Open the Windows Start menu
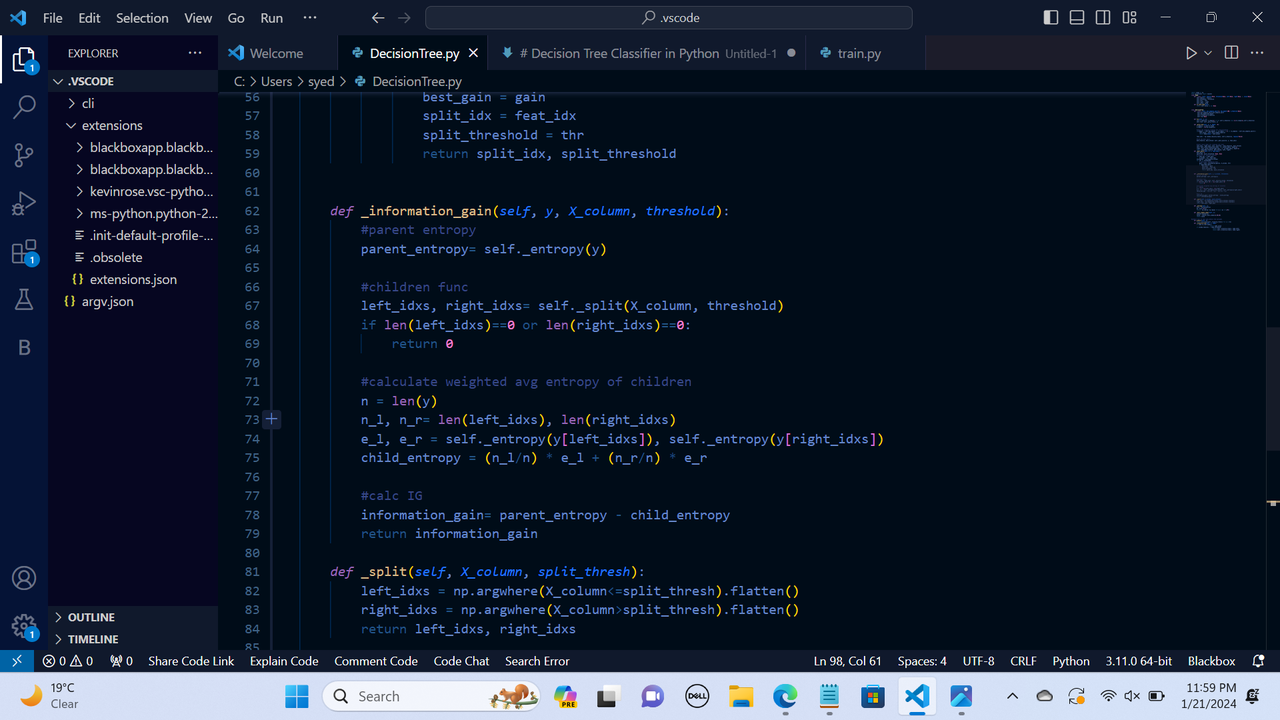 pyautogui.click(x=297, y=696)
